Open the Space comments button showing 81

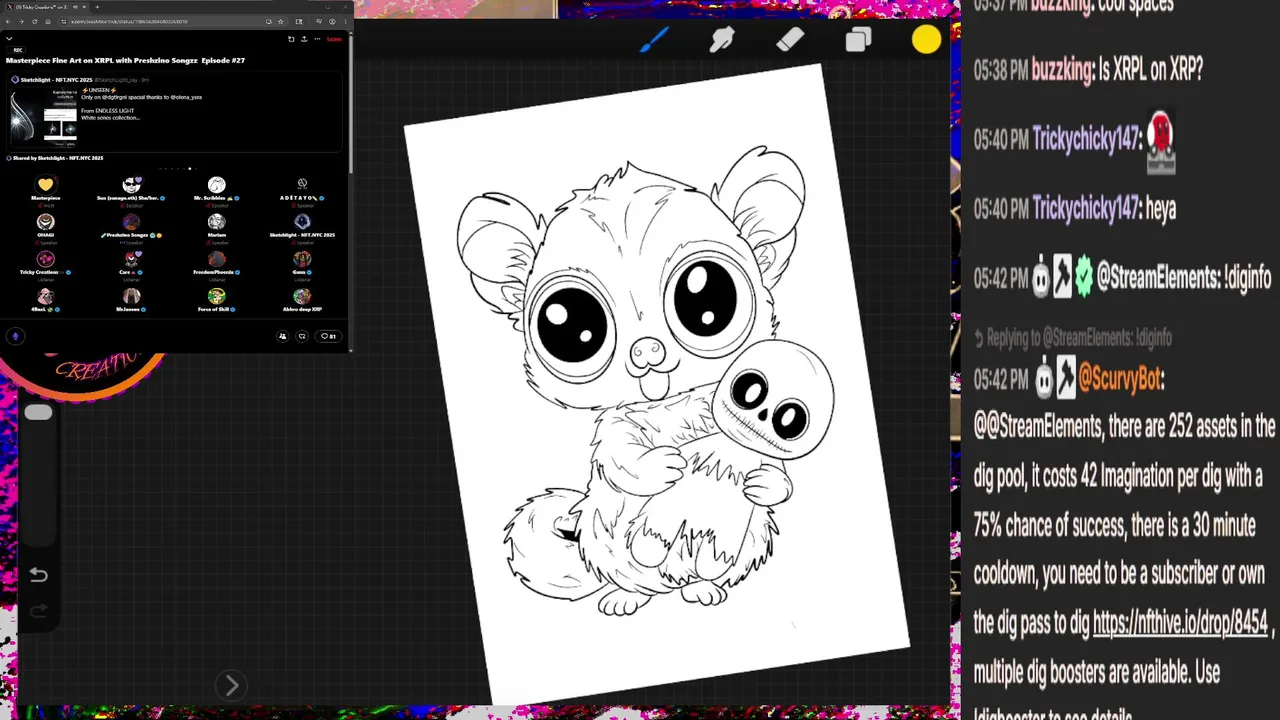pos(327,336)
